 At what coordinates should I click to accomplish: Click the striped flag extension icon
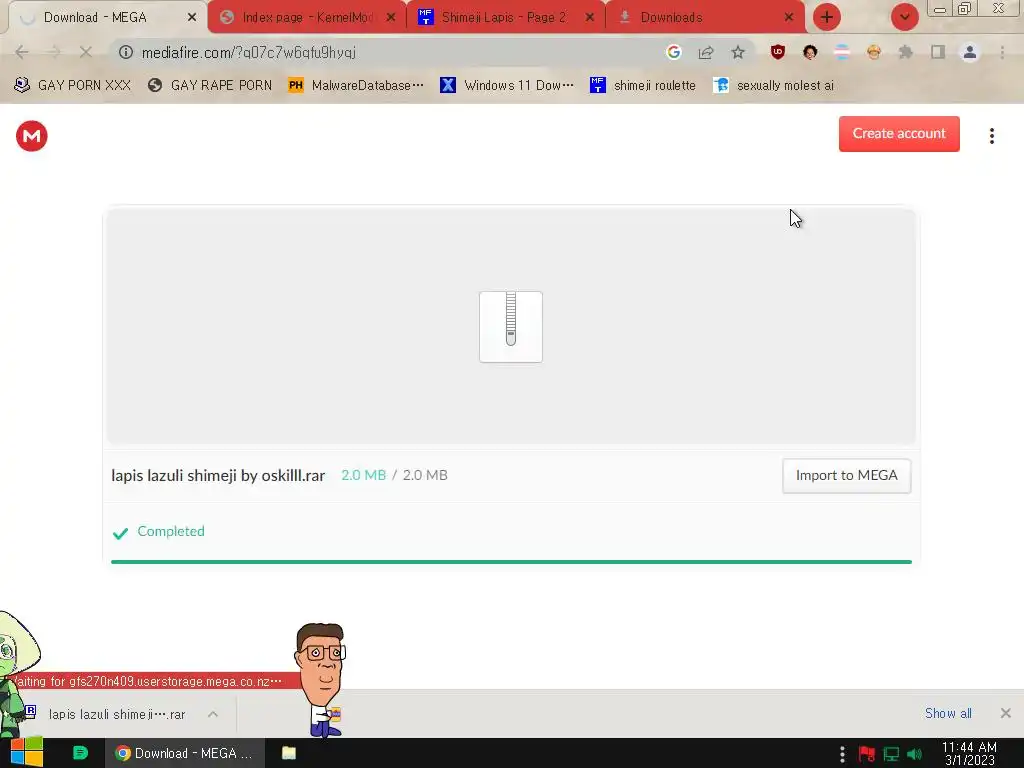842,52
